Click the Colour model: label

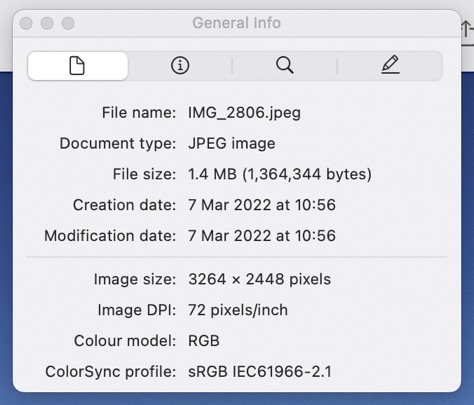click(125, 341)
